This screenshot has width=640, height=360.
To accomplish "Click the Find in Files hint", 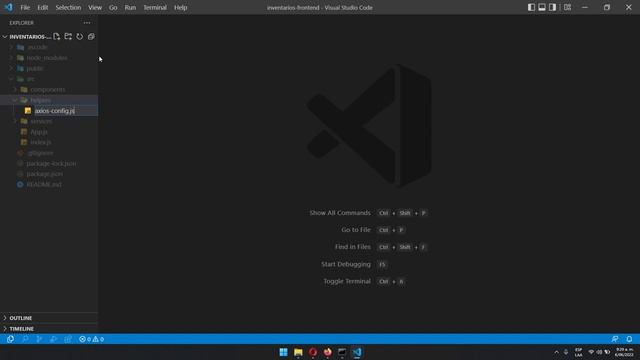I will click(x=353, y=247).
